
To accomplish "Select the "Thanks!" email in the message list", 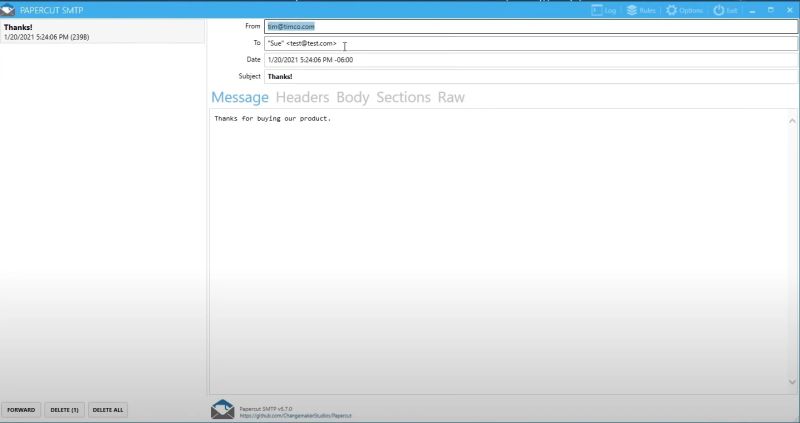I will [102, 32].
